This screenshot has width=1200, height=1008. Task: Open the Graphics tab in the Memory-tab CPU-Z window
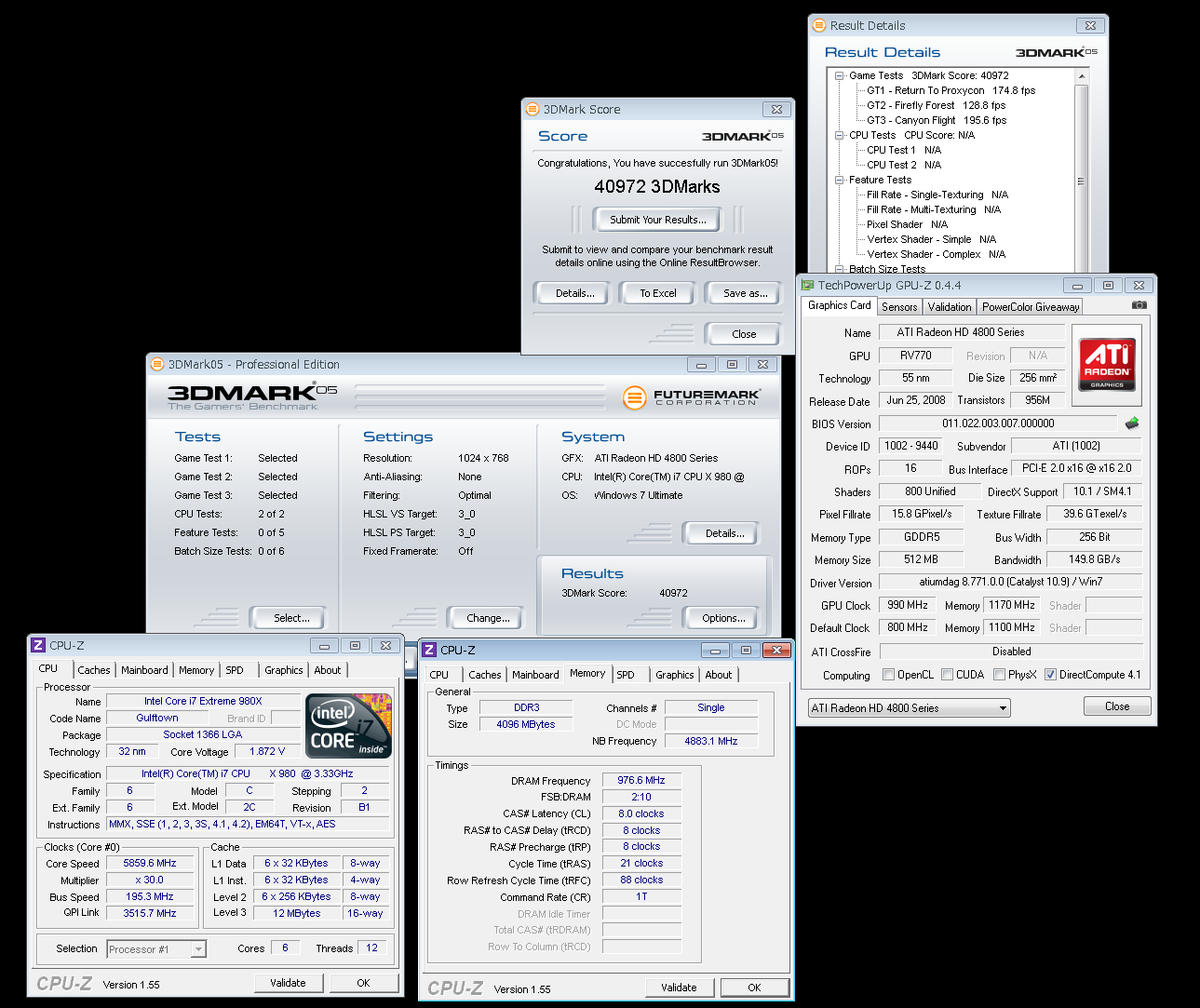pos(675,675)
